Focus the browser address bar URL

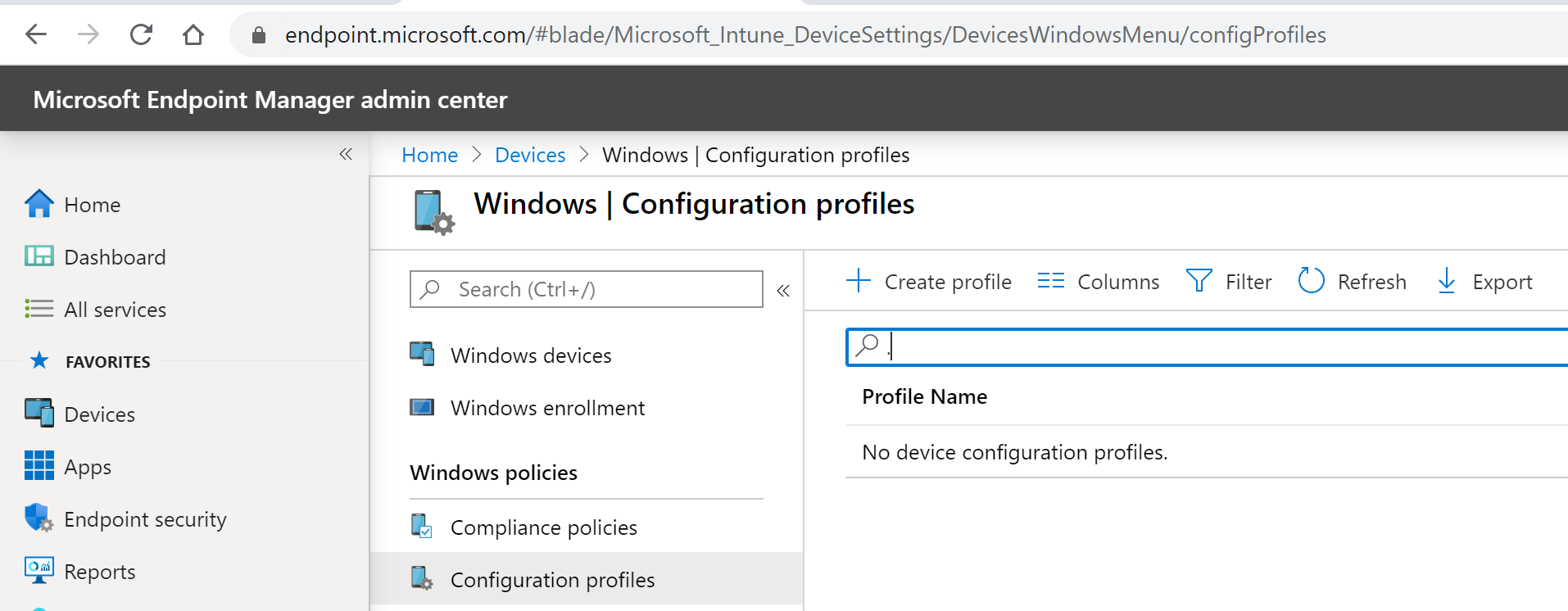click(x=805, y=34)
